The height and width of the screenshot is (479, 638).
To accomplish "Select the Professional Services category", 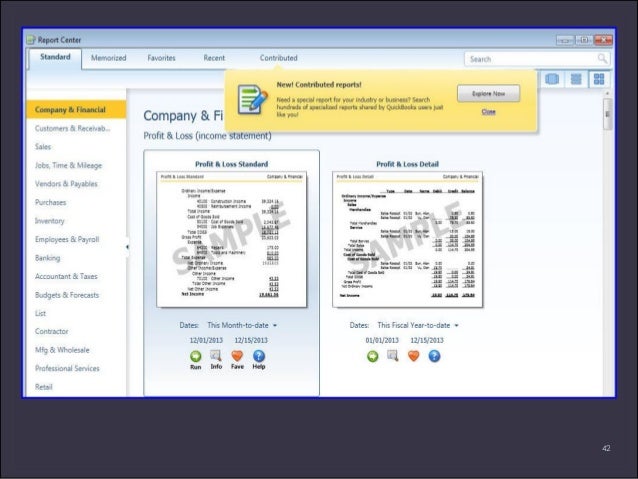I will [x=67, y=368].
